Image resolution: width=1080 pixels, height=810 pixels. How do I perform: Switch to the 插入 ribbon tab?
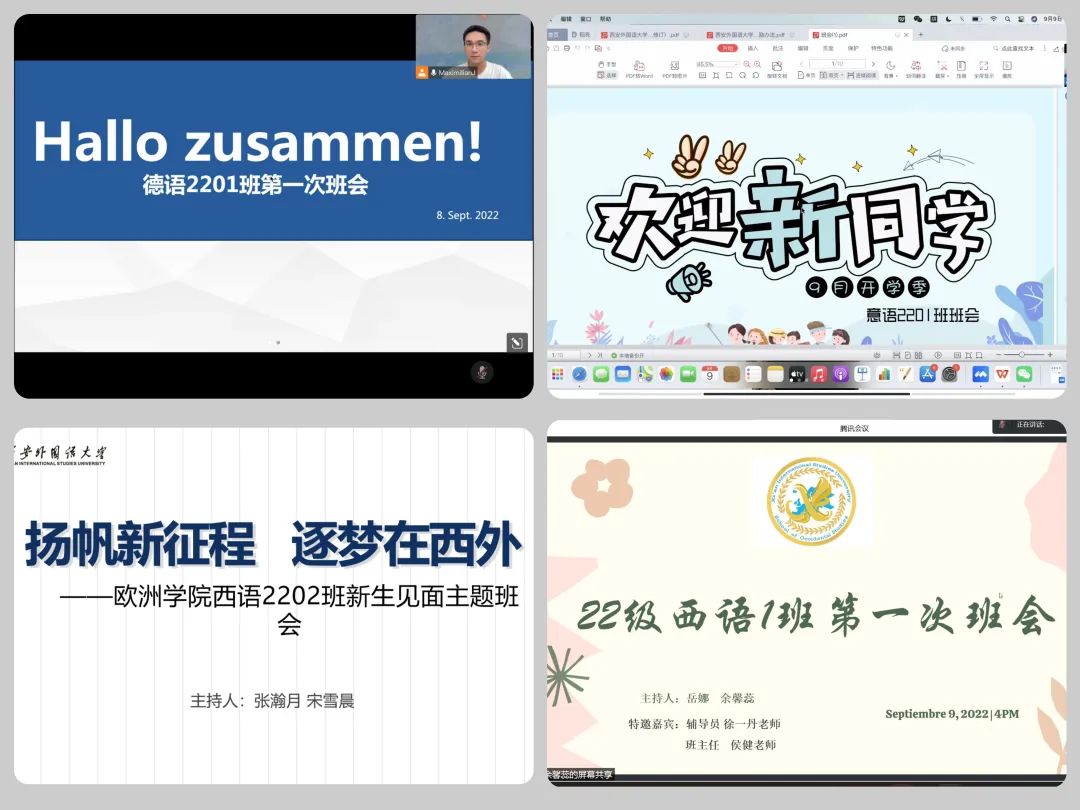[x=753, y=48]
